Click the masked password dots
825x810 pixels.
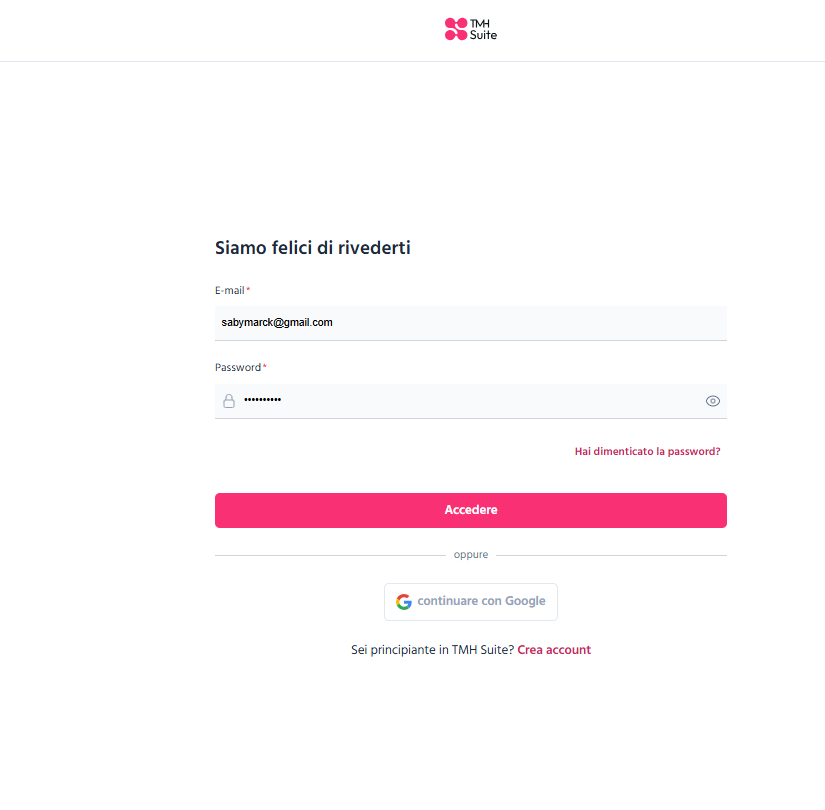263,399
